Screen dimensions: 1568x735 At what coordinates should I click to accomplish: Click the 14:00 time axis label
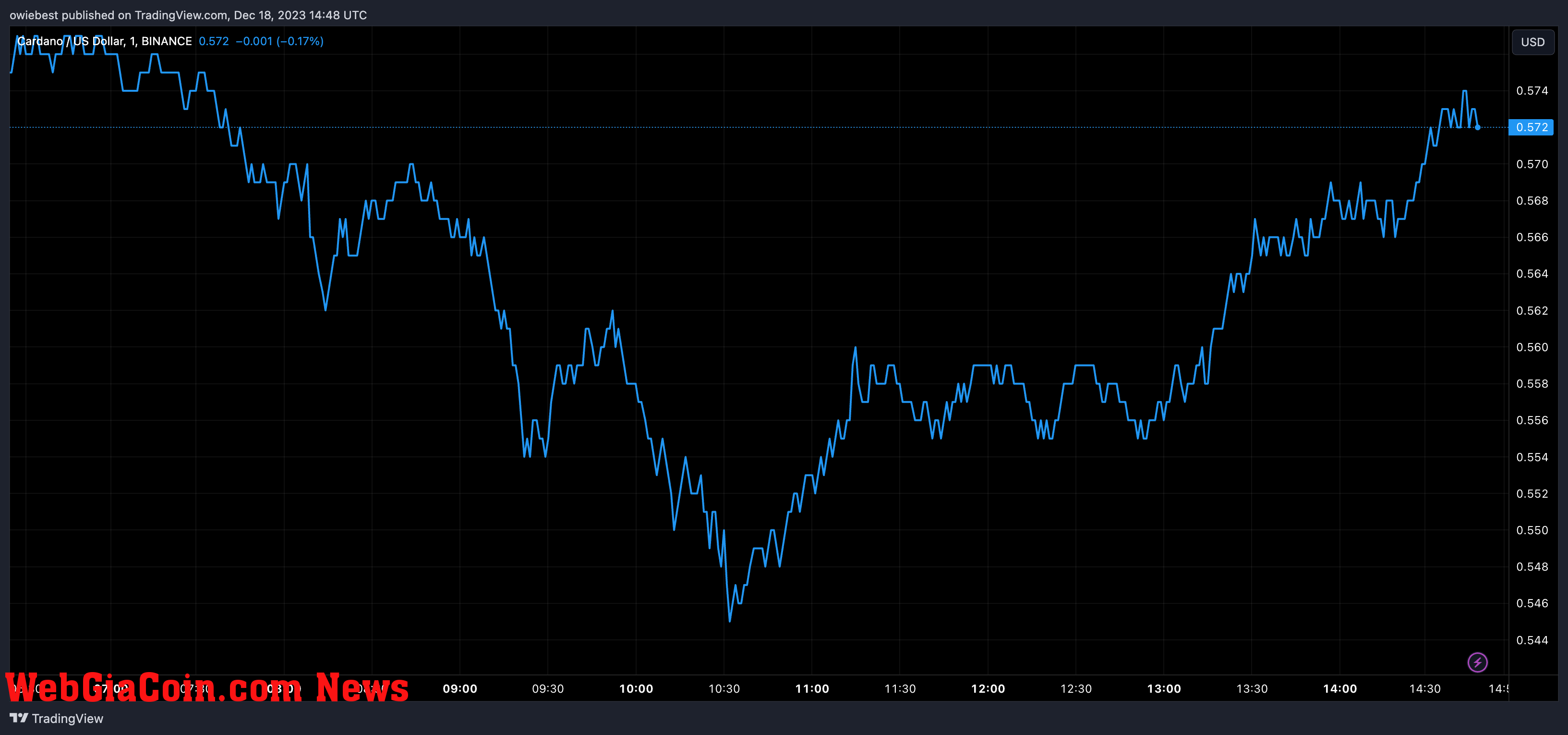(1340, 689)
